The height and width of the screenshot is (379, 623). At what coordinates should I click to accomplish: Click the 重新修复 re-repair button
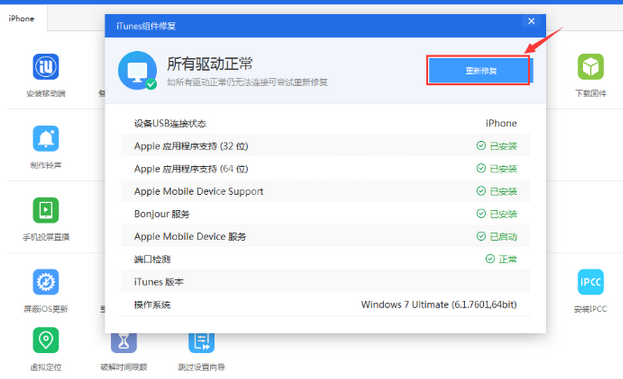480,70
